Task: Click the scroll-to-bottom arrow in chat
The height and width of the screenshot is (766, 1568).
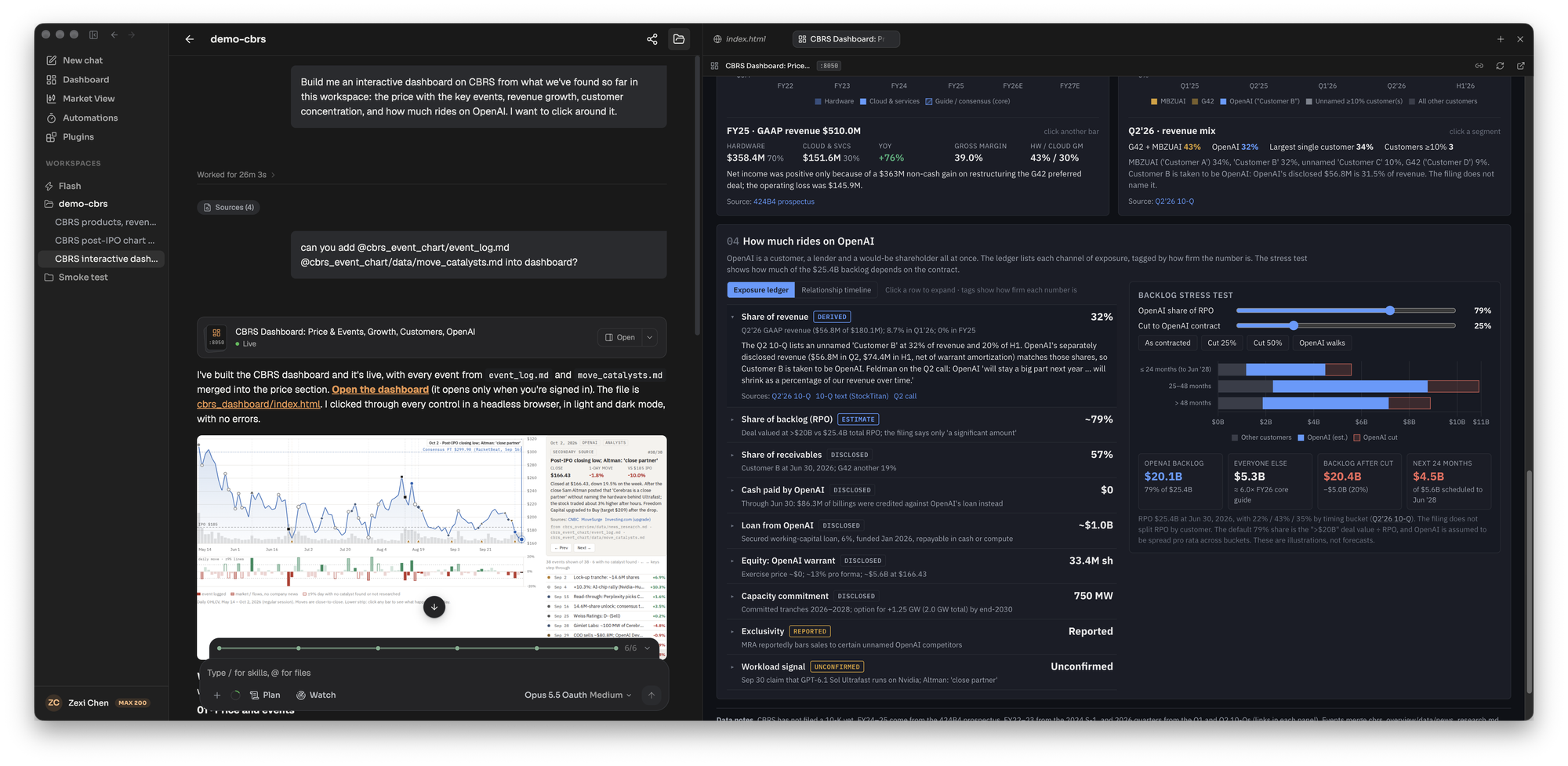Action: coord(434,607)
